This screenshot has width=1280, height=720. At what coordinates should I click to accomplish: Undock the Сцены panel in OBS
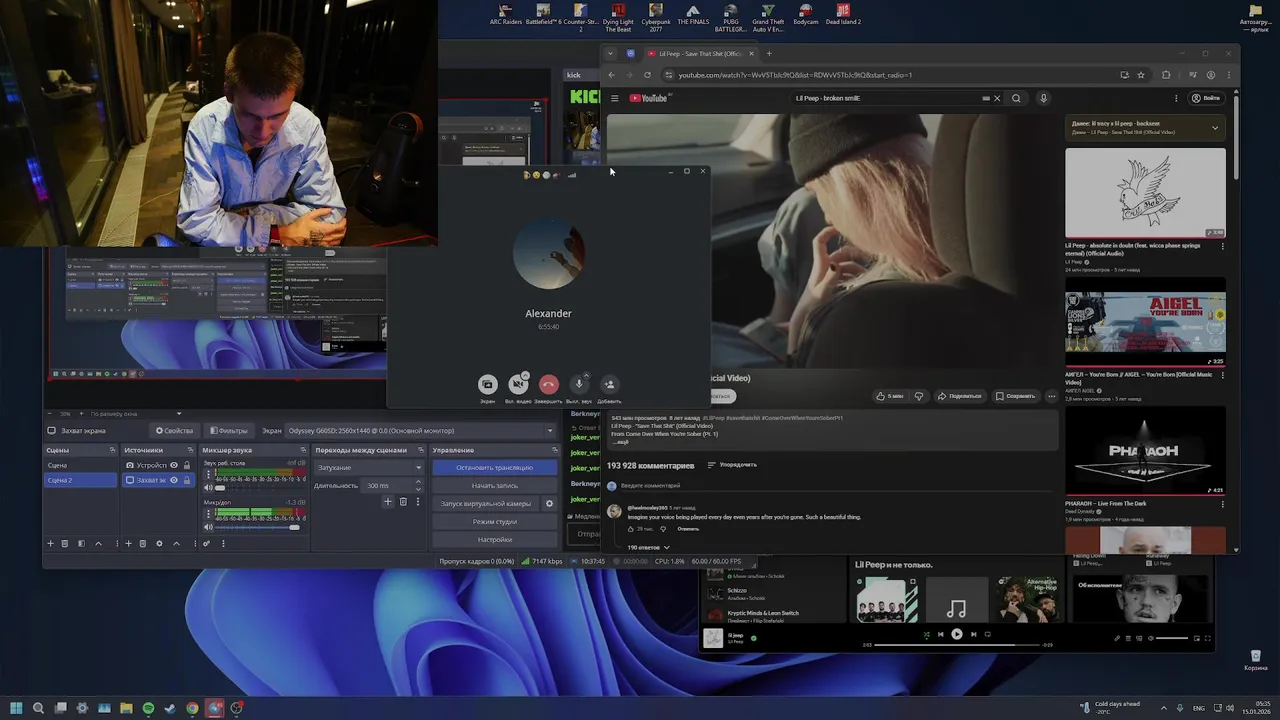click(x=112, y=450)
